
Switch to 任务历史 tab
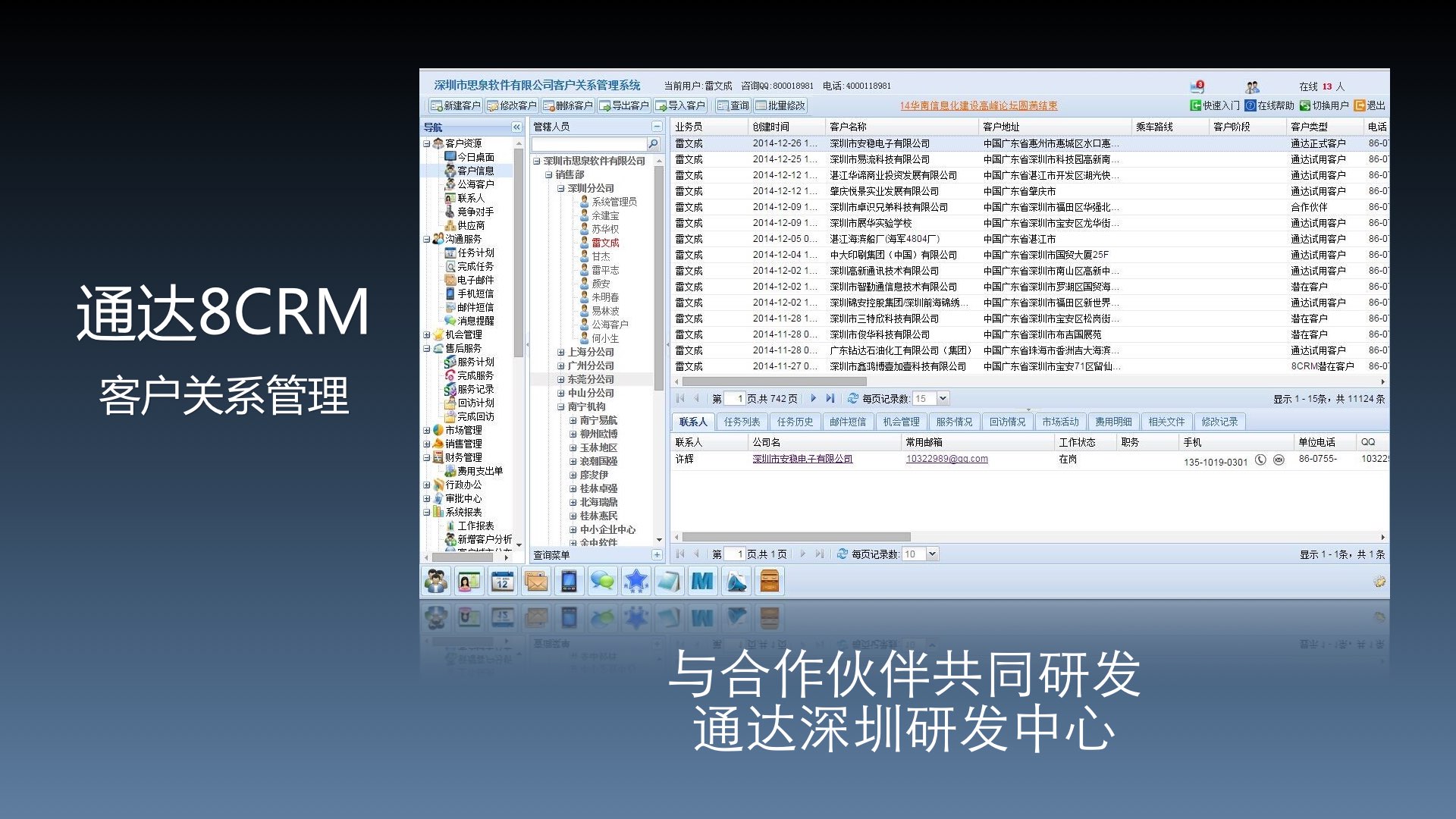[795, 422]
